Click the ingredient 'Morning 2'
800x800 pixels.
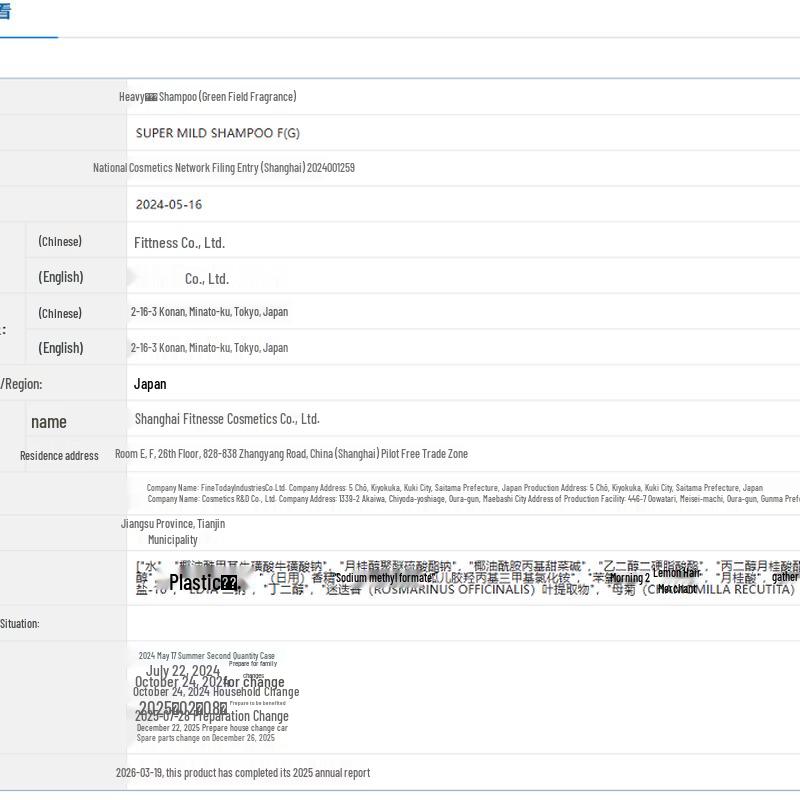(630, 578)
